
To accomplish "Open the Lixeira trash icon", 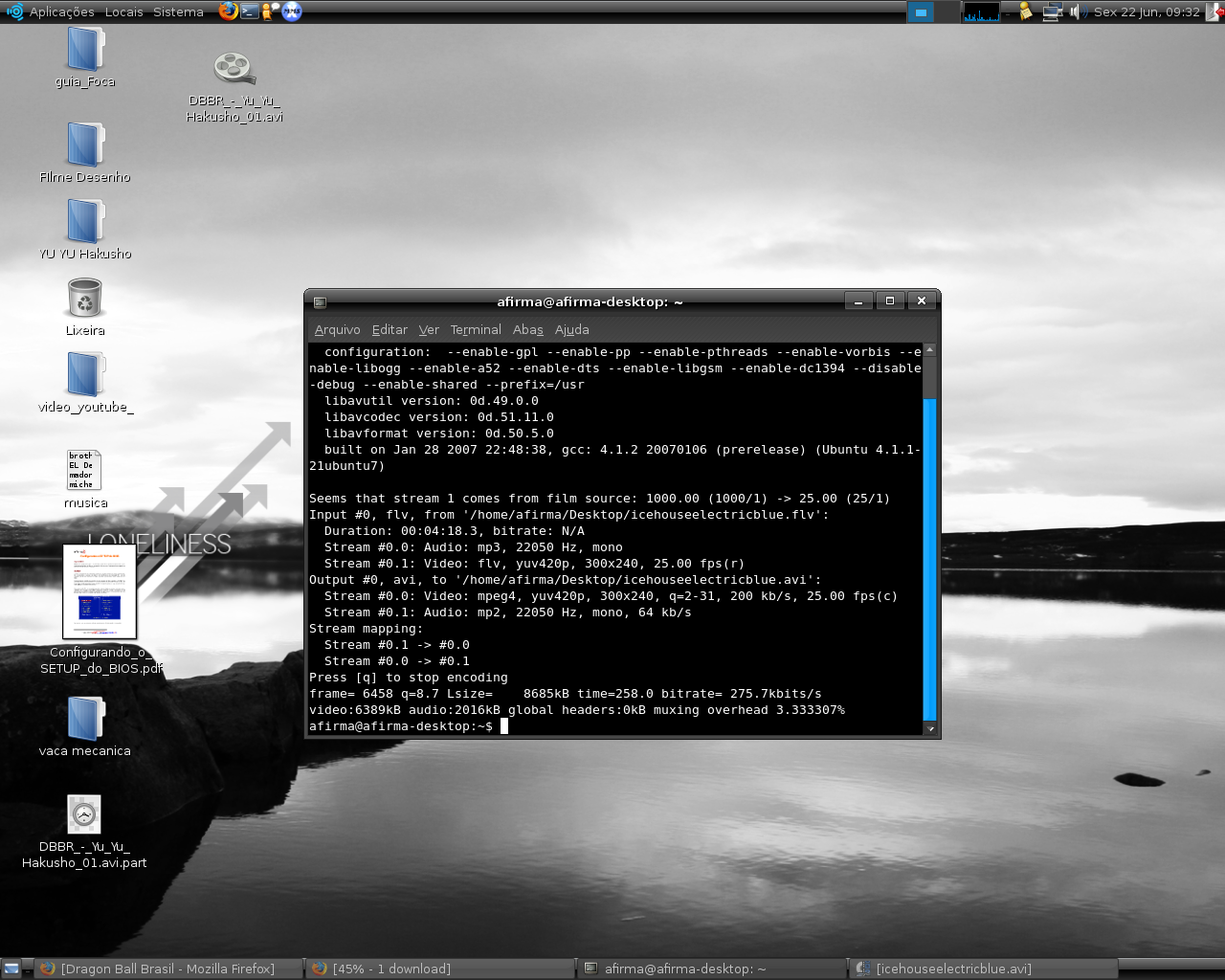I will pyautogui.click(x=85, y=307).
